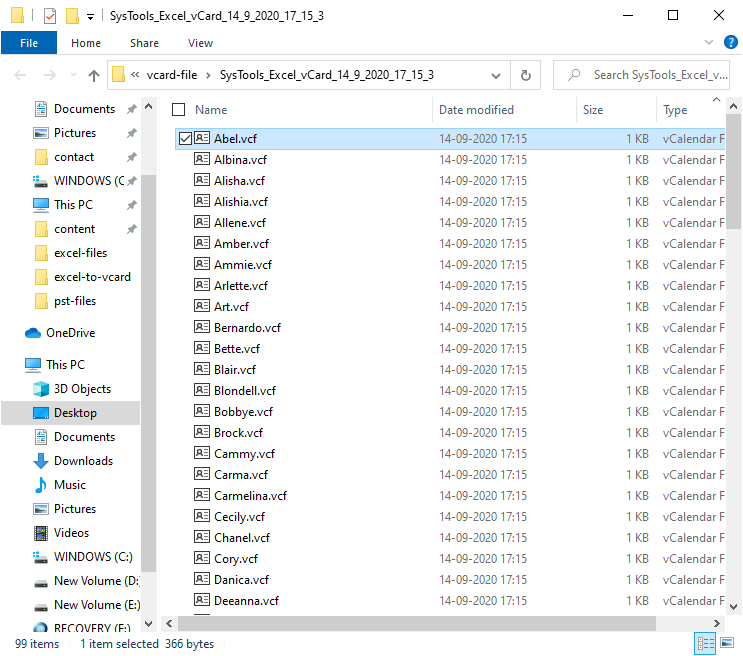Open New Volume (D:) drive
This screenshot has width=743, height=656.
pos(96,581)
